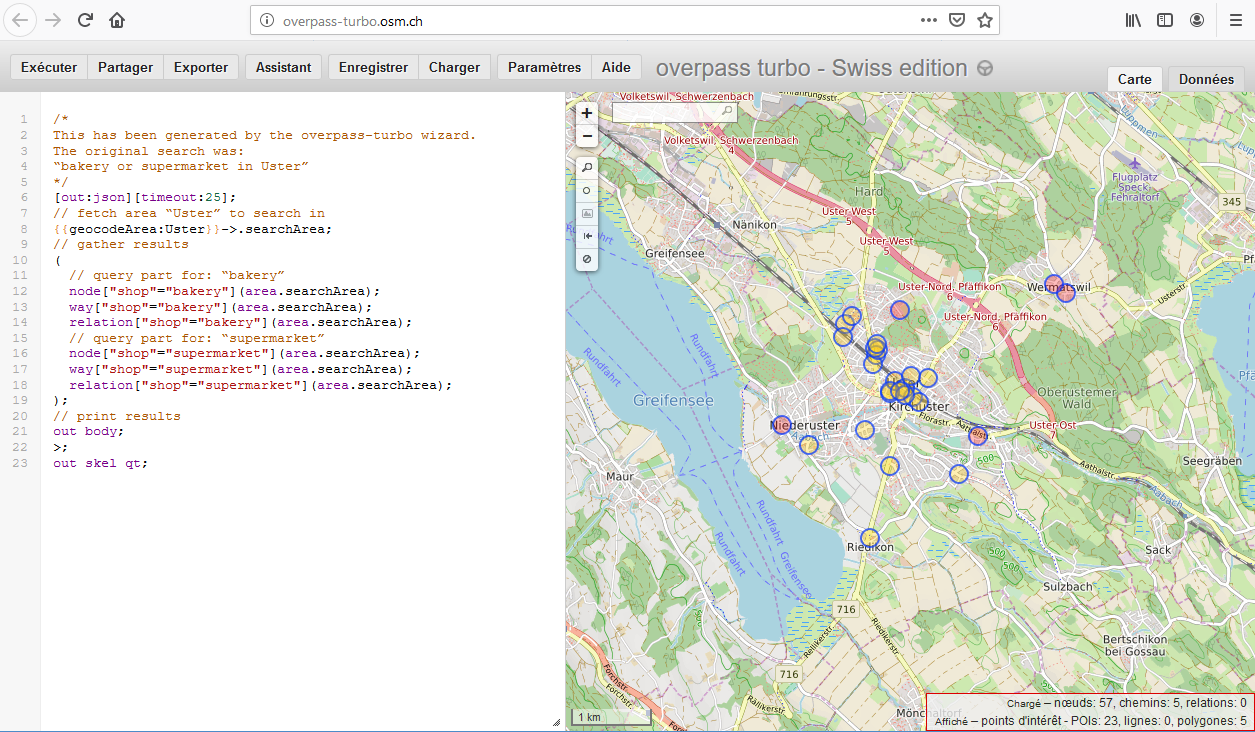
Task: Click the locate-me circle map control
Action: pos(587,190)
